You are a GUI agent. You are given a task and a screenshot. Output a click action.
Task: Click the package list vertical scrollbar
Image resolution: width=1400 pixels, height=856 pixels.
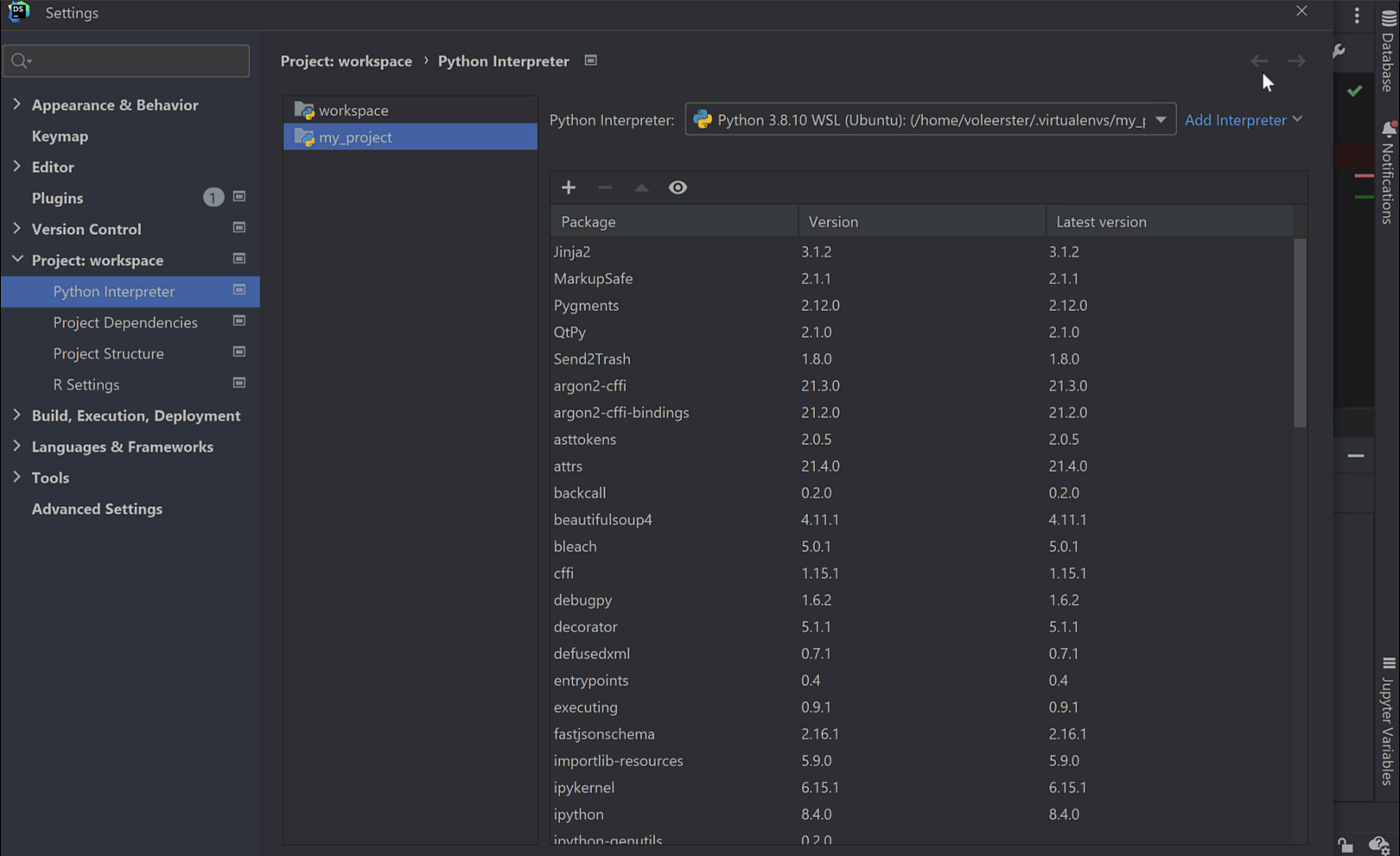tap(1300, 333)
